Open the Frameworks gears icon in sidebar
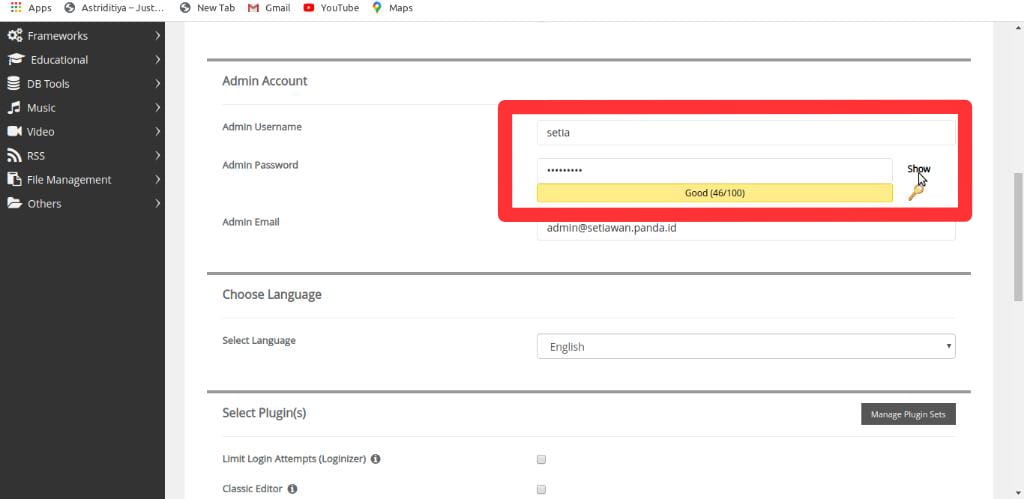The width and height of the screenshot is (1024, 499). (14, 36)
